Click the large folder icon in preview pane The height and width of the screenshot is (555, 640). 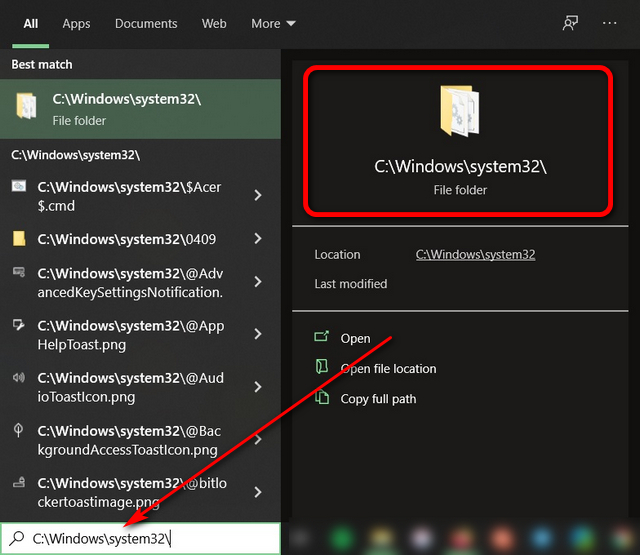(x=460, y=111)
